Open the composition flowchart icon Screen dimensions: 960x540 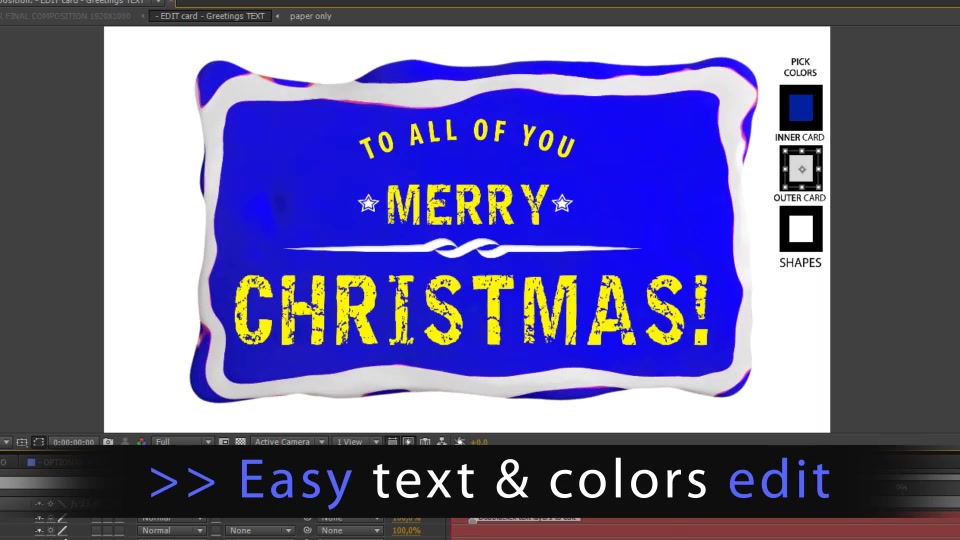point(441,441)
